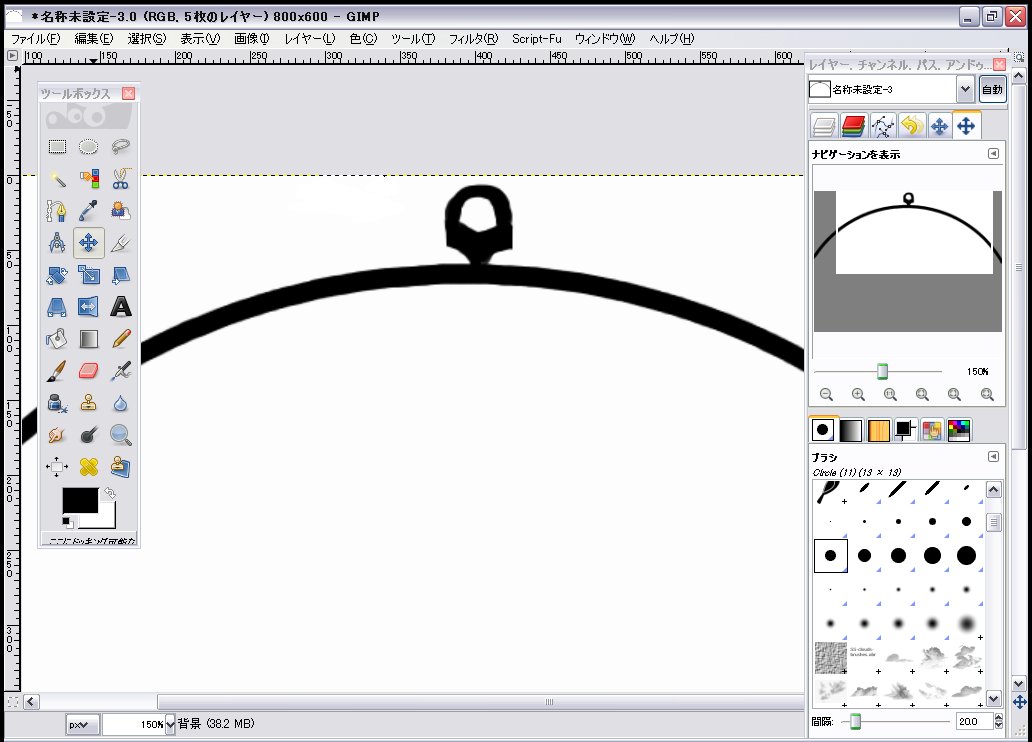
Task: Select the Text tool (letter A)
Action: pyautogui.click(x=120, y=307)
